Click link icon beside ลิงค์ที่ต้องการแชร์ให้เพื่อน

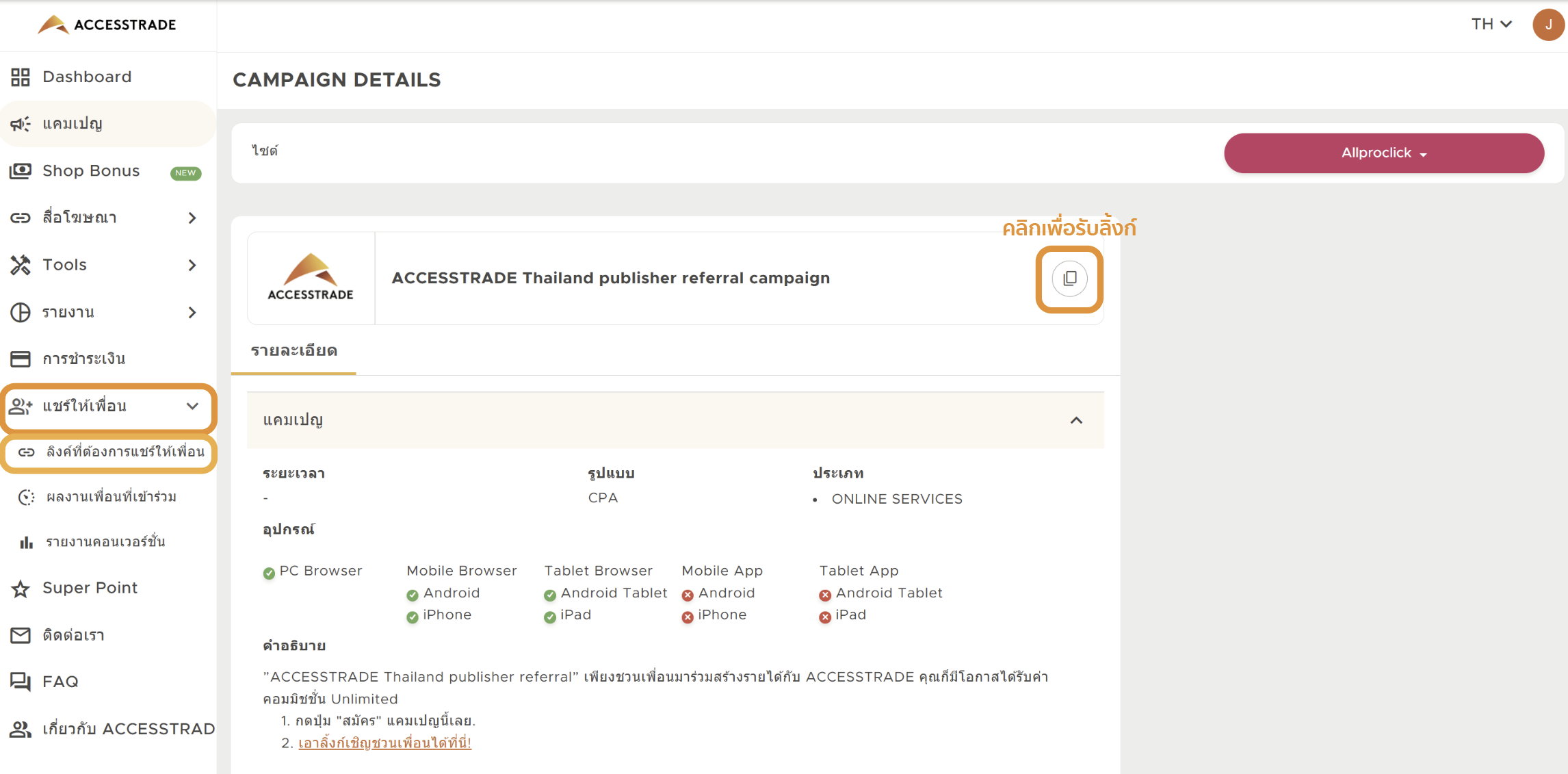click(27, 452)
